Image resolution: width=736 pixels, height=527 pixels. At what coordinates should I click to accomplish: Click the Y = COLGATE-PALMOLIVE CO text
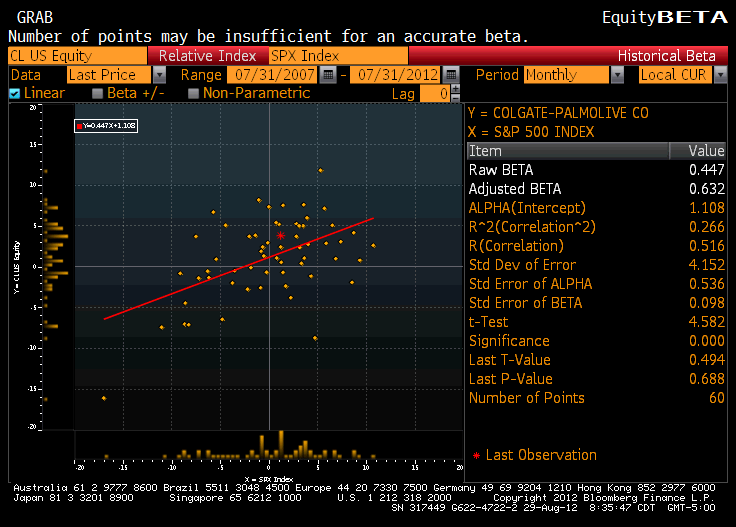coord(558,113)
